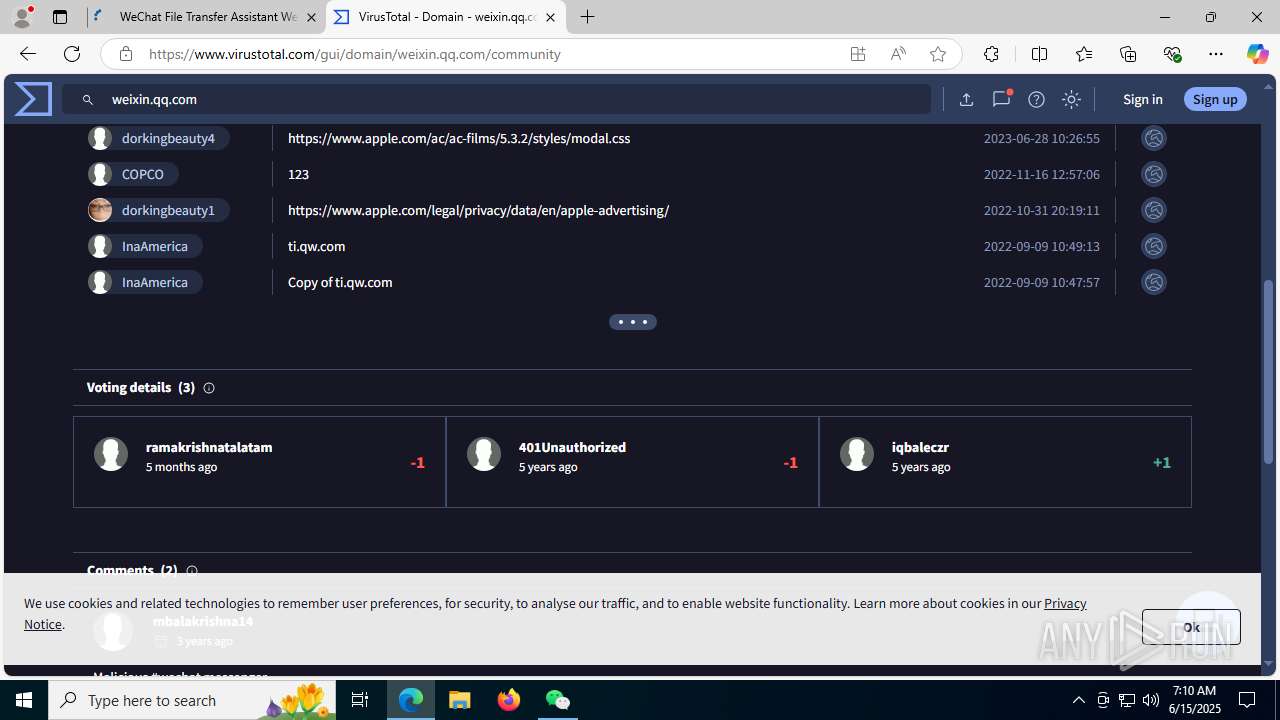
Task: Click the search magnifier icon
Action: click(x=88, y=100)
